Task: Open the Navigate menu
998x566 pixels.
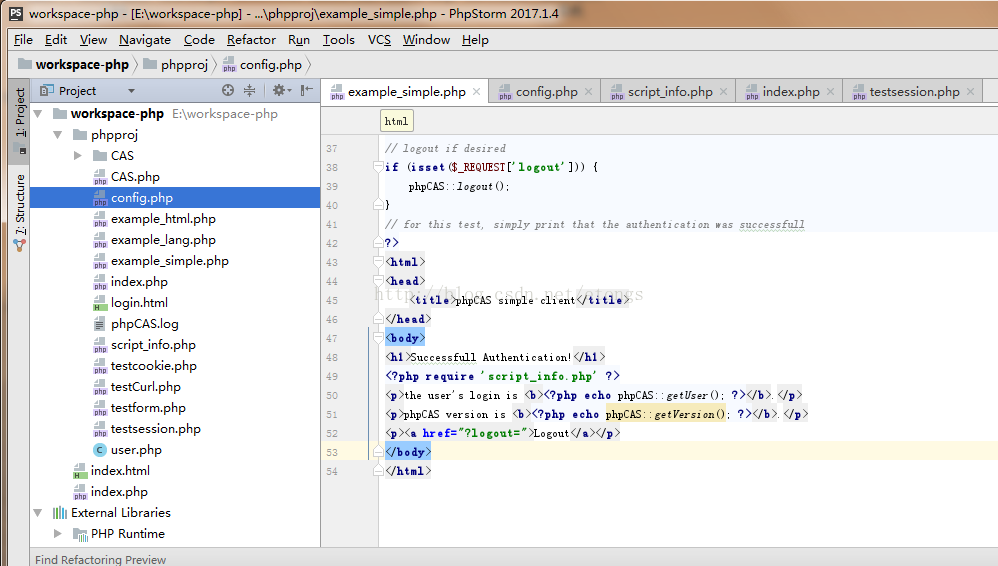Action: point(144,39)
